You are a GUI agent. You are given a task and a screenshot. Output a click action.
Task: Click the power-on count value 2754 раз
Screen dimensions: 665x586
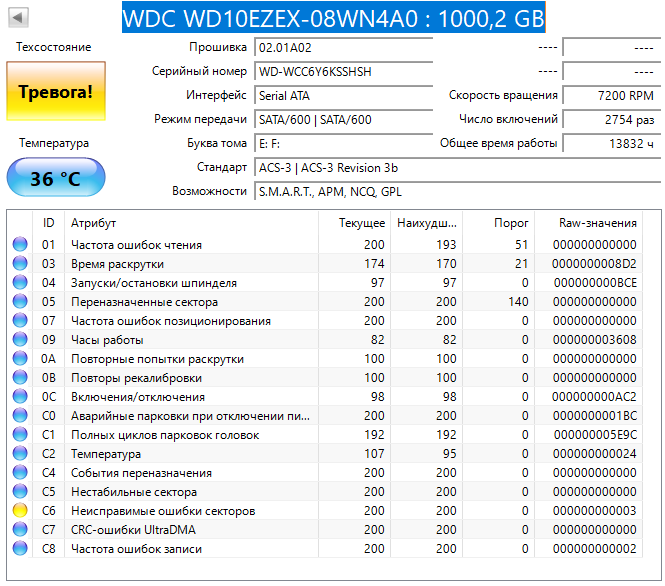(x=612, y=120)
